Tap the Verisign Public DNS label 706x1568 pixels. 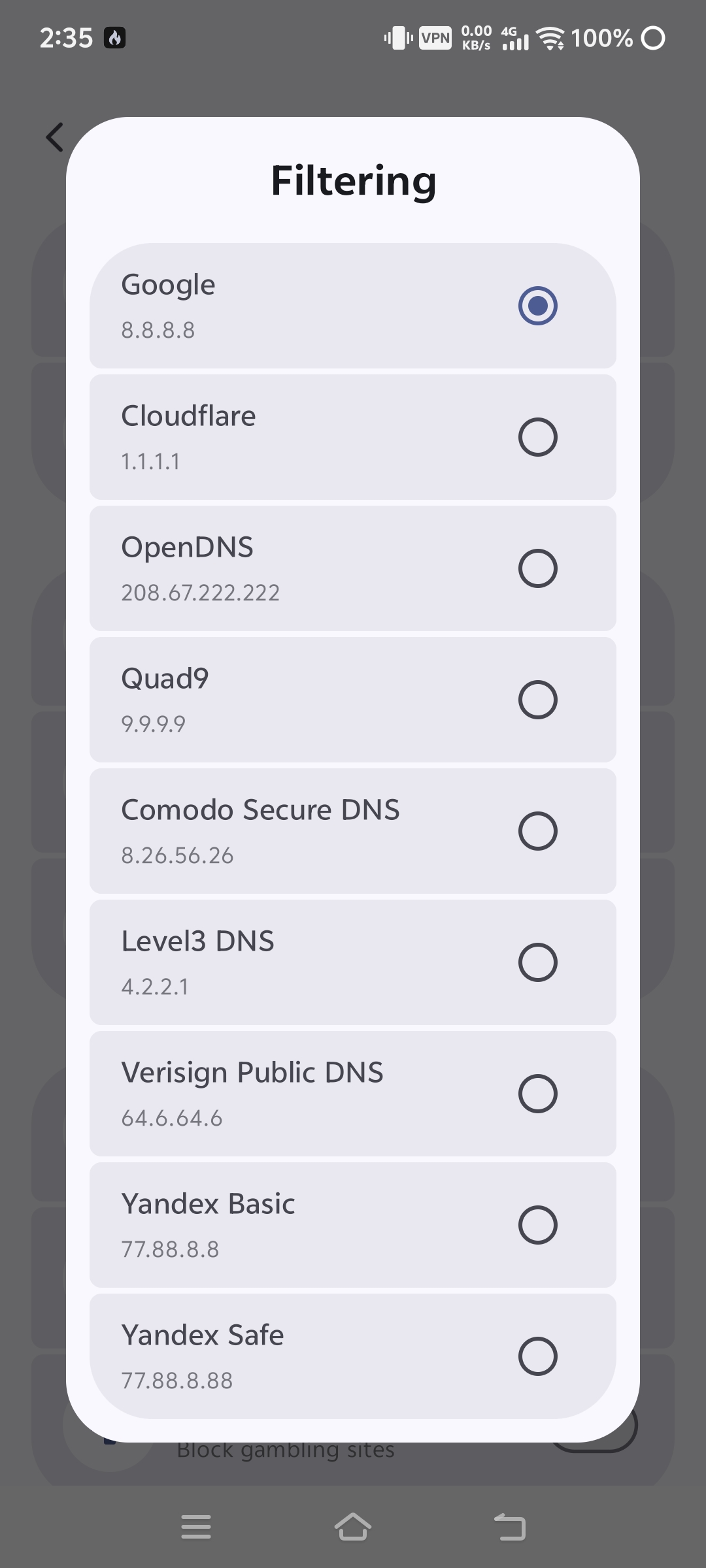252,1073
